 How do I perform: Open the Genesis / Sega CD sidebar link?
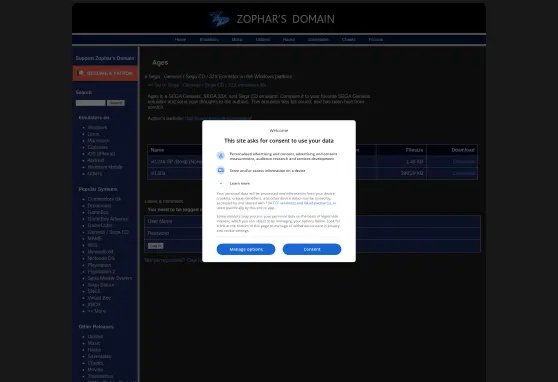pyautogui.click(x=108, y=232)
